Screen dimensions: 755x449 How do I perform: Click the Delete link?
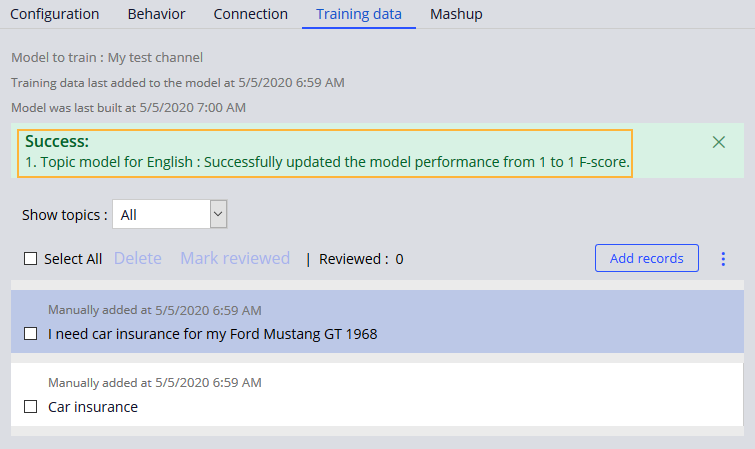pos(138,259)
